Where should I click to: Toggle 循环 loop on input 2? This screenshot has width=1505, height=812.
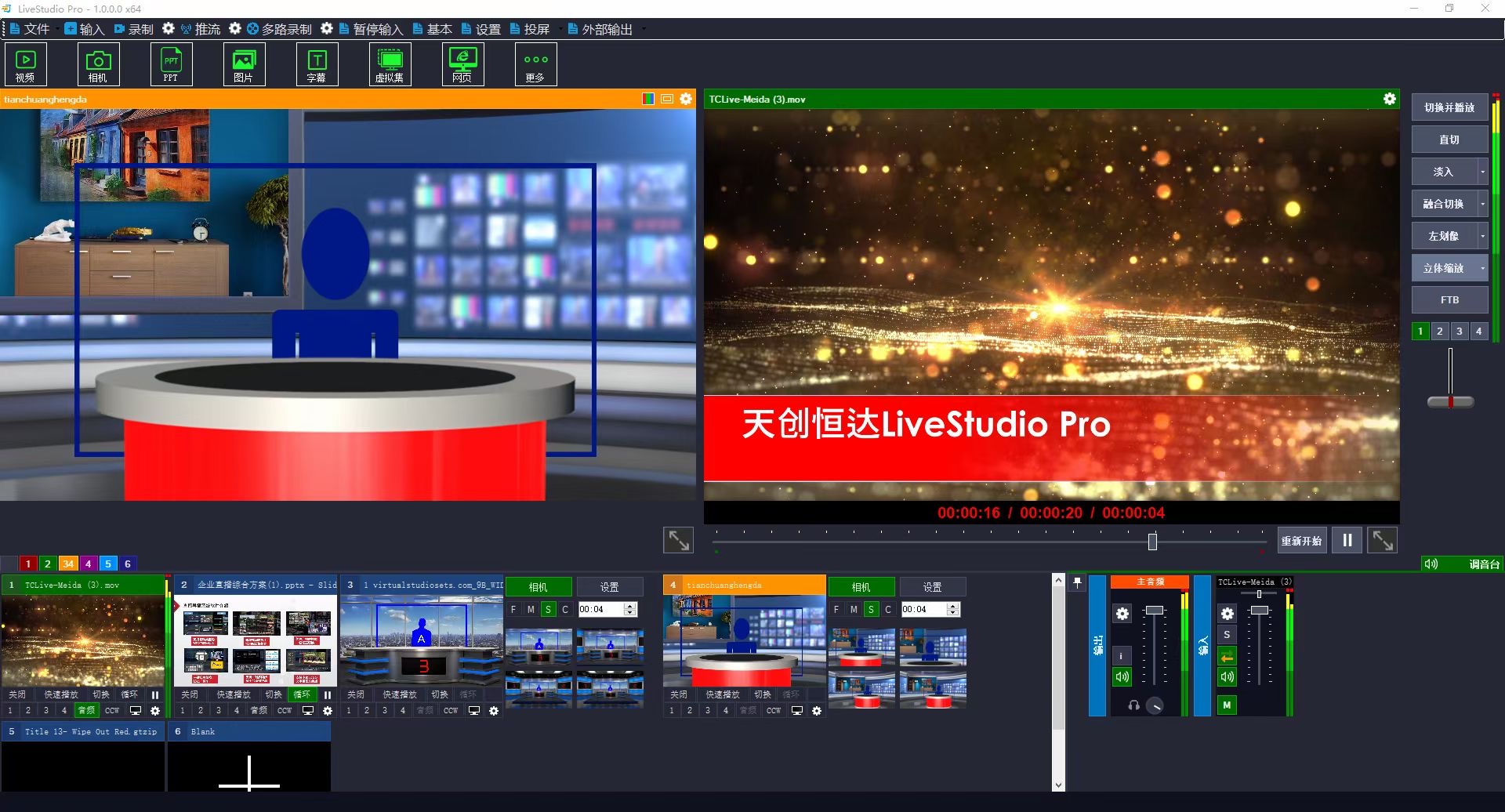click(302, 694)
